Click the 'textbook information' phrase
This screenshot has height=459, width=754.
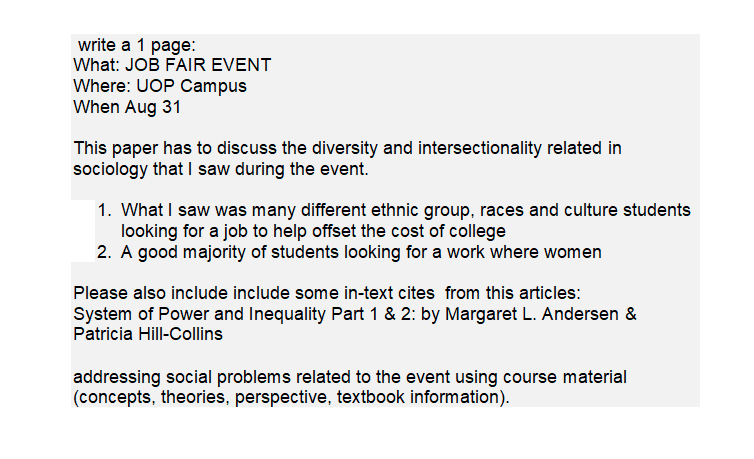(x=423, y=397)
